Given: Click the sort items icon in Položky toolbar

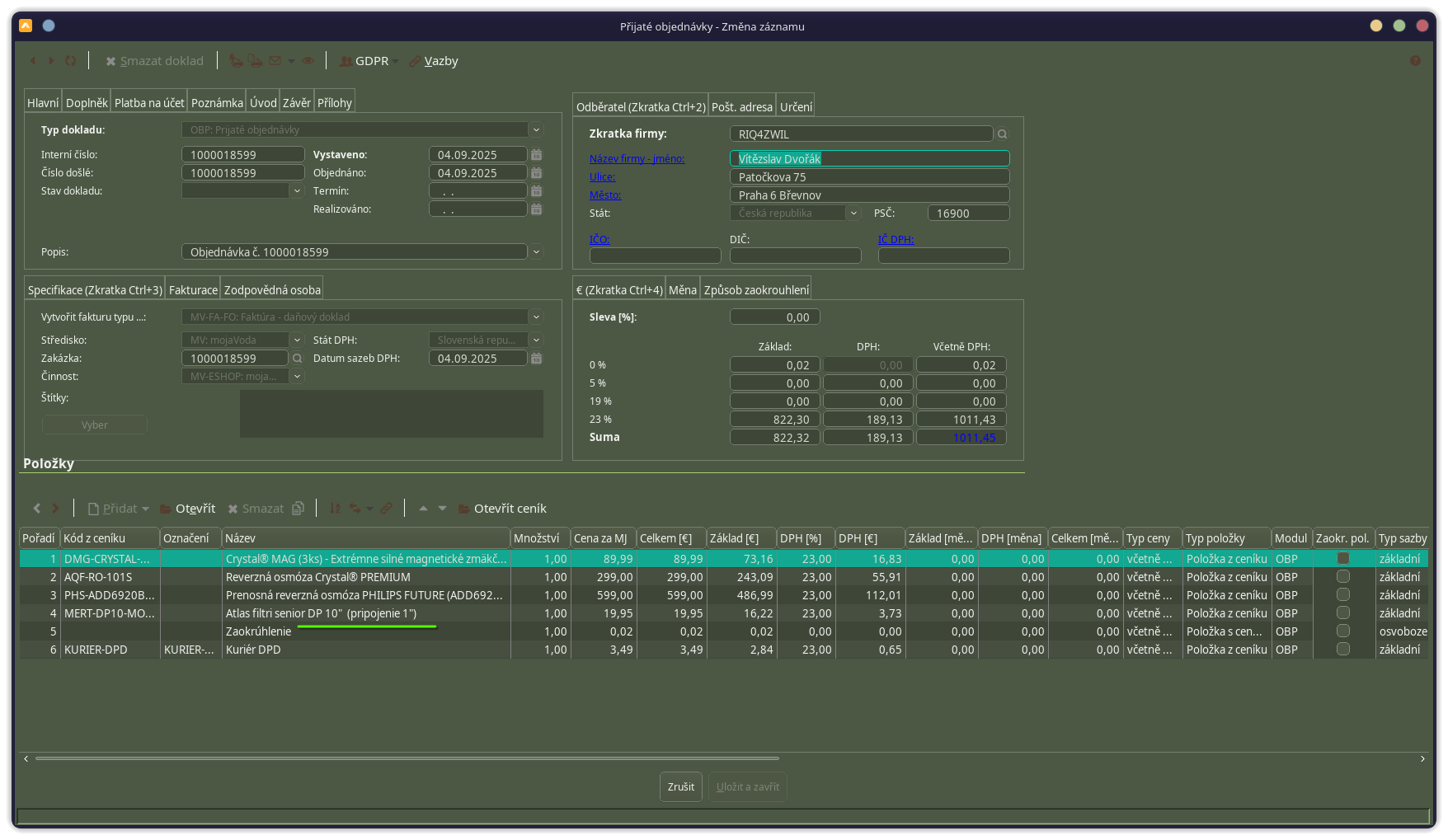Looking at the screenshot, I should click(335, 509).
